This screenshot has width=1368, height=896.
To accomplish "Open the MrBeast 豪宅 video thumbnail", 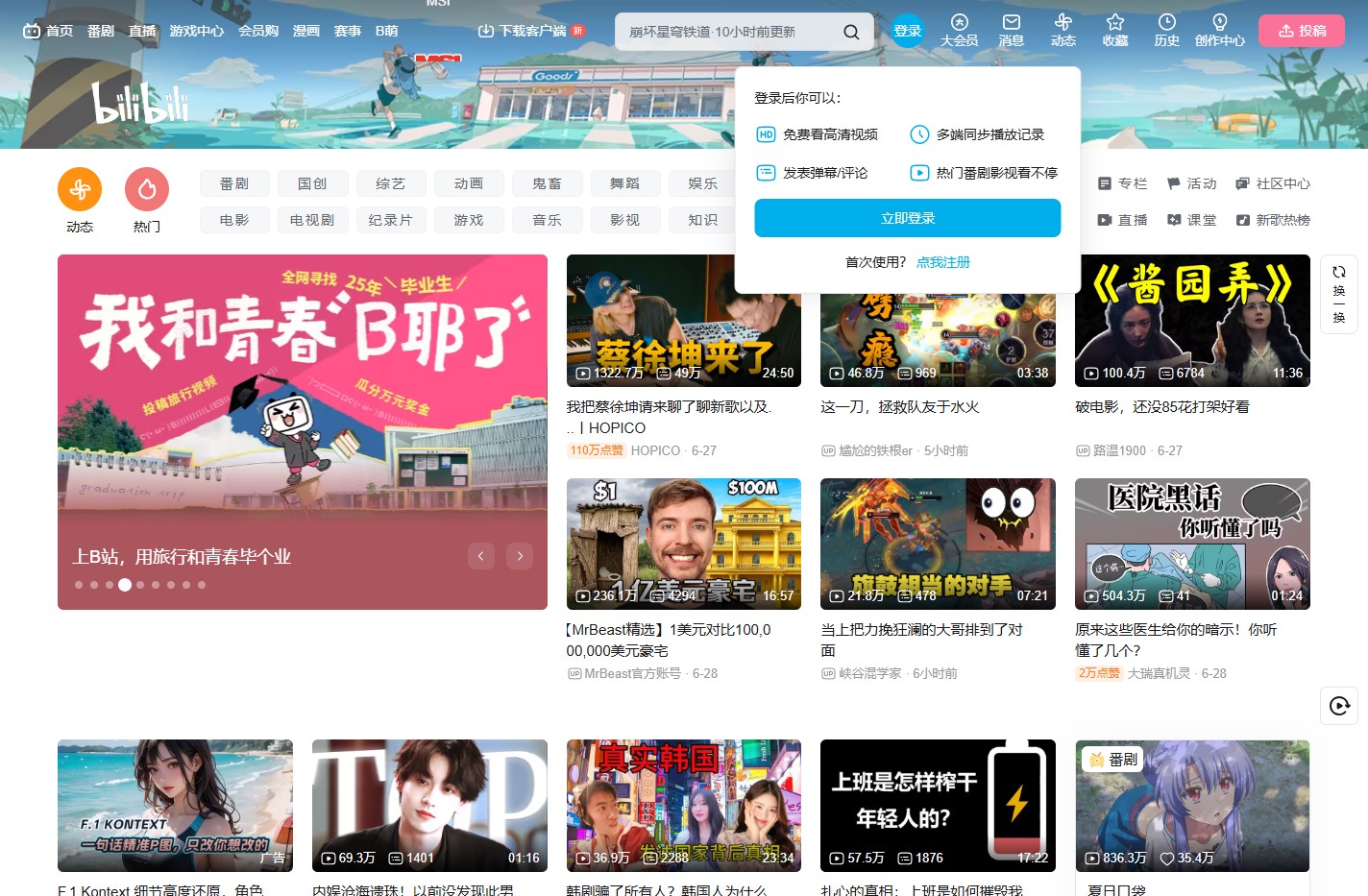I will tap(684, 544).
